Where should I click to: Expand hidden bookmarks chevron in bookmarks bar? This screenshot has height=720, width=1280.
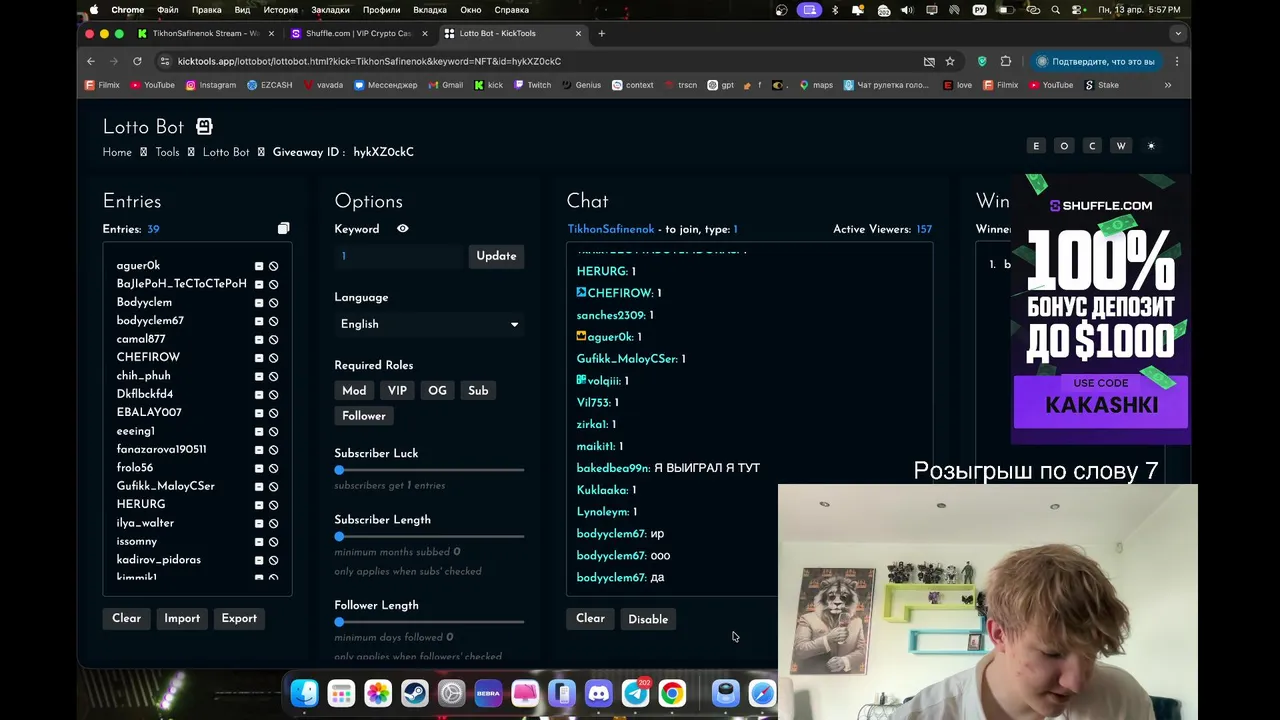coord(1168,85)
